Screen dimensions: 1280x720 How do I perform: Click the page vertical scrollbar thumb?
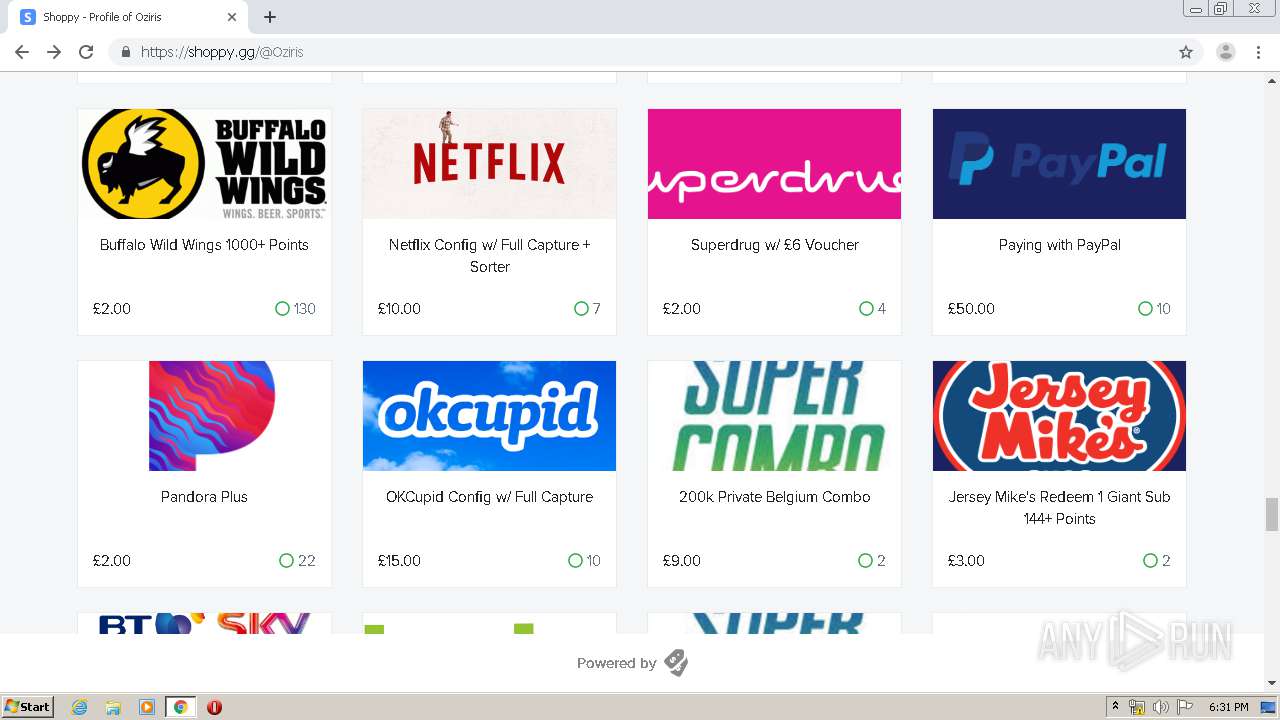tap(1272, 515)
